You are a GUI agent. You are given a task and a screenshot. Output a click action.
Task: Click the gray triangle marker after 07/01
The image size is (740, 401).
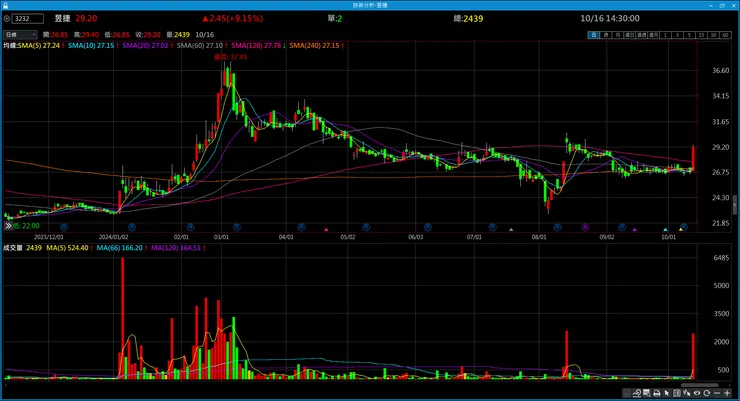[511, 230]
